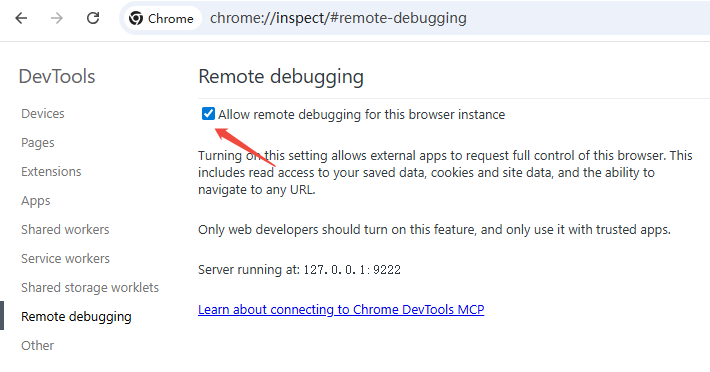
Task: Open the Devices section in sidebar
Action: click(x=43, y=114)
